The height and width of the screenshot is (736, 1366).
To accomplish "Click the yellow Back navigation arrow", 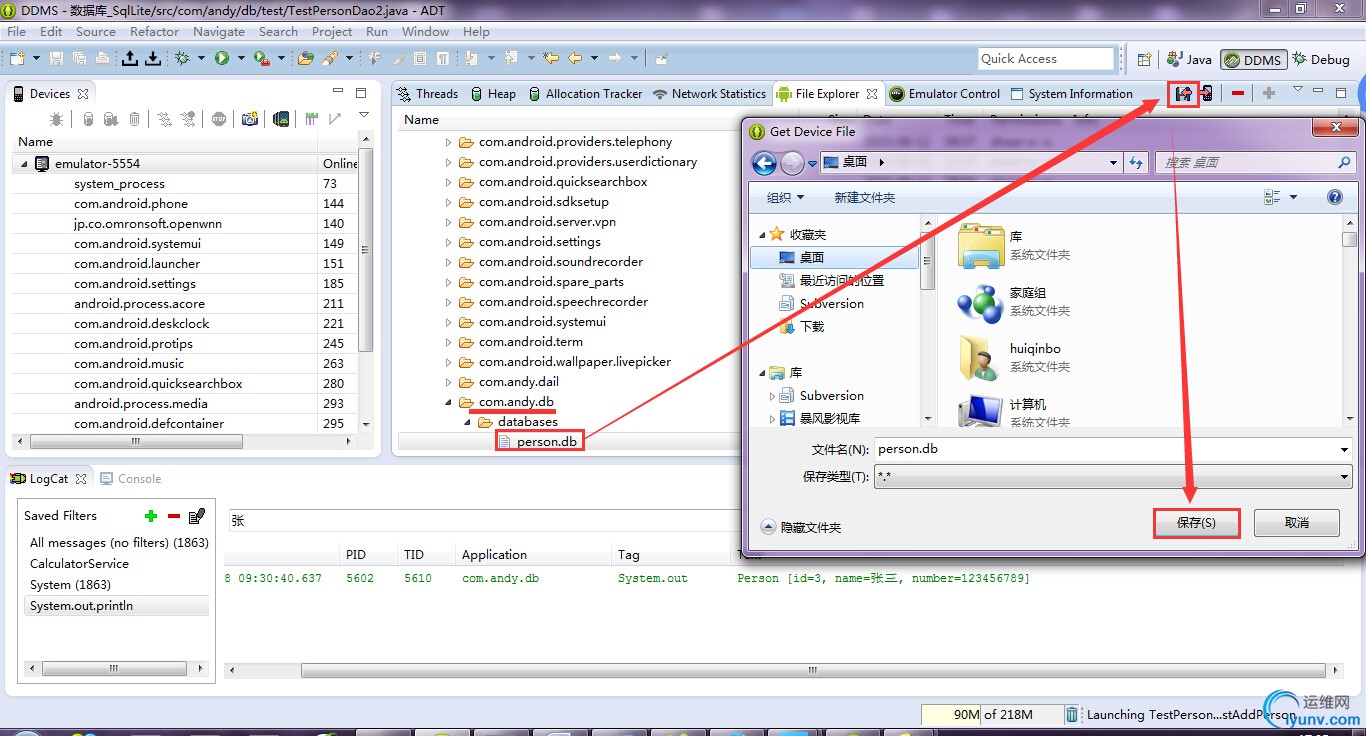I will [x=575, y=59].
